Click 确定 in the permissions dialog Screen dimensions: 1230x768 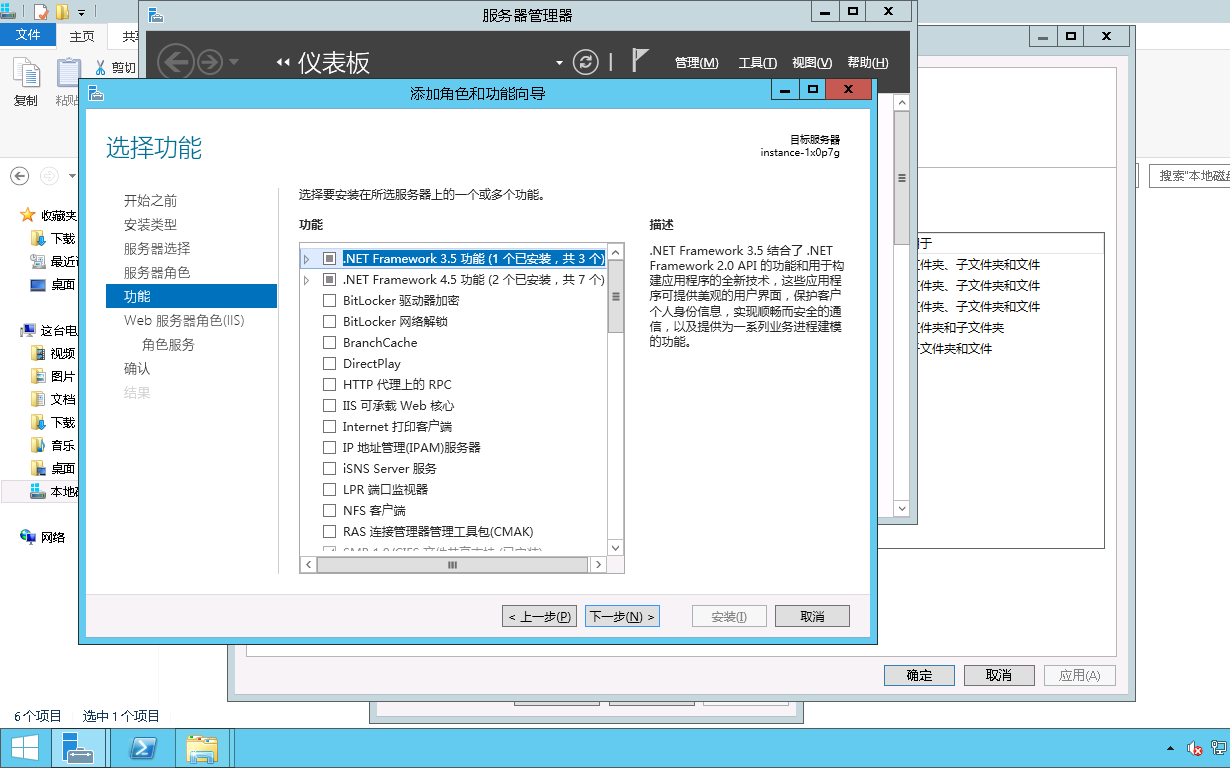pyautogui.click(x=919, y=675)
